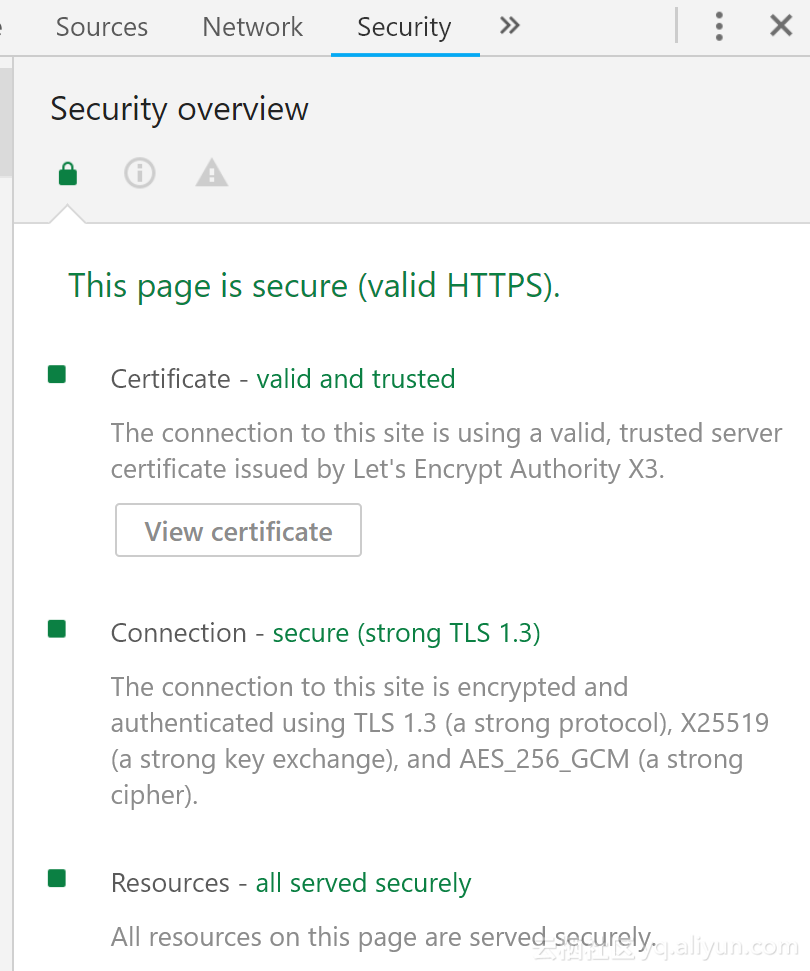Click the left sidebar scrollbar
The height and width of the screenshot is (971, 810).
pyautogui.click(x=6, y=120)
